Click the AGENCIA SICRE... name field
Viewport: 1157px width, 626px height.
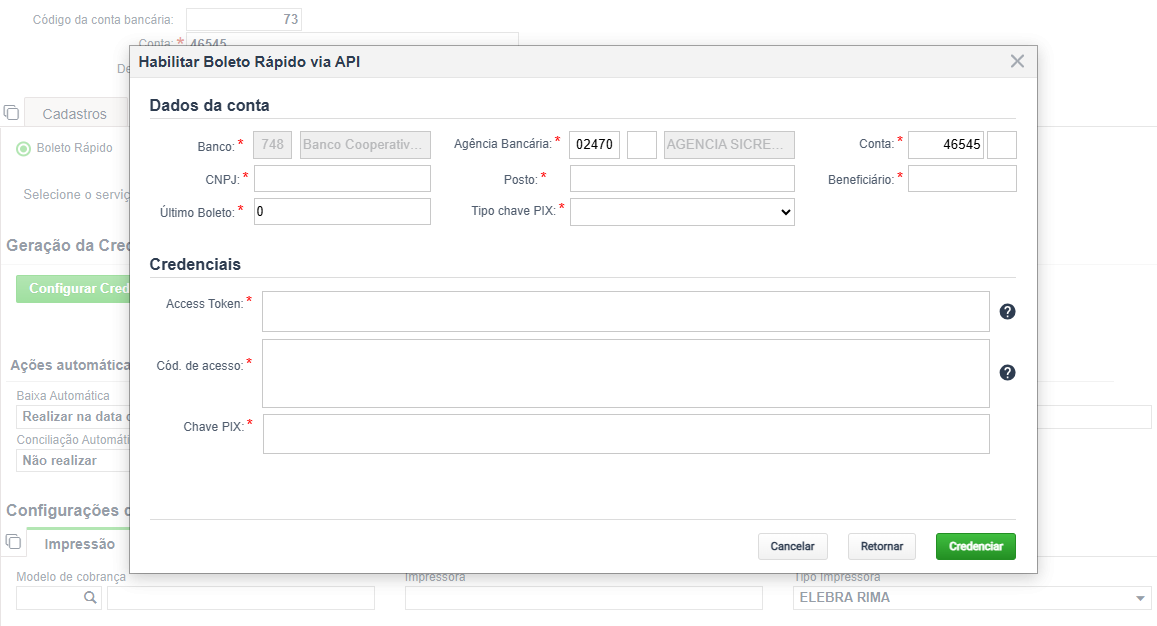coord(729,145)
